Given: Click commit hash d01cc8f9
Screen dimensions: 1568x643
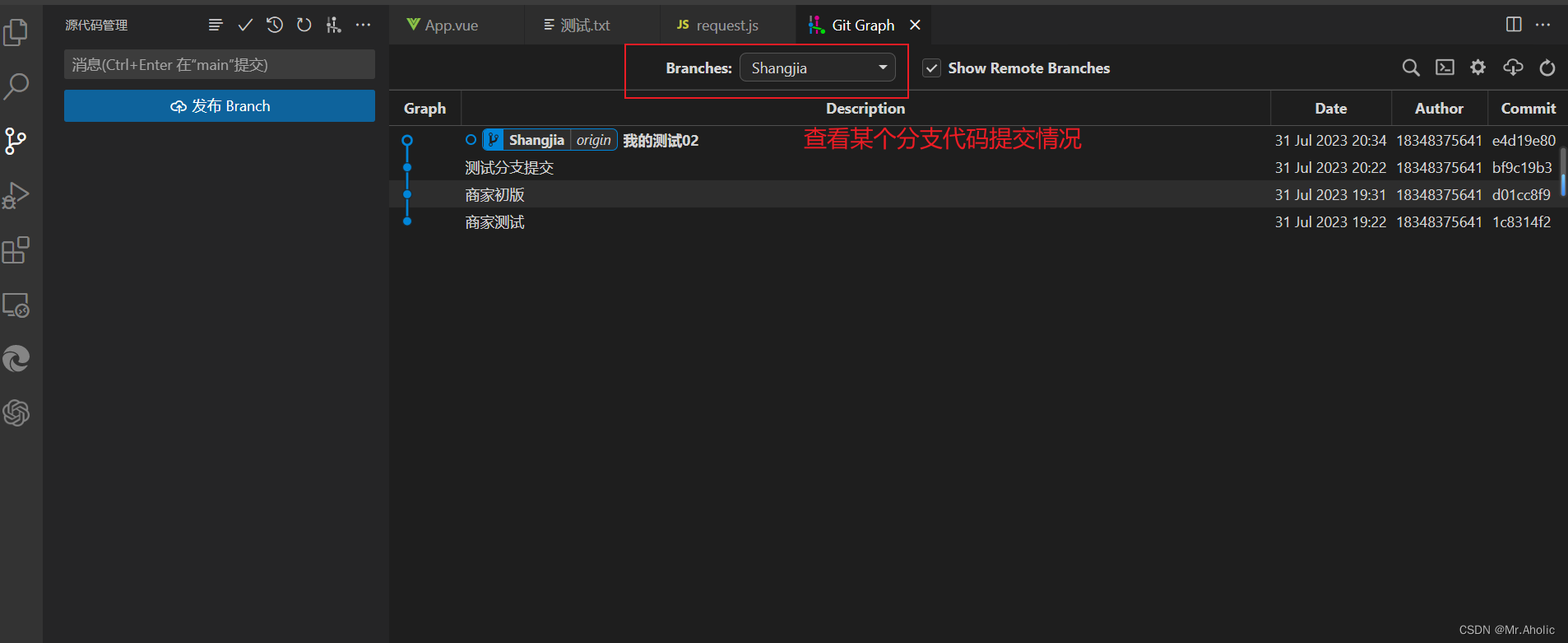Looking at the screenshot, I should tap(1521, 195).
